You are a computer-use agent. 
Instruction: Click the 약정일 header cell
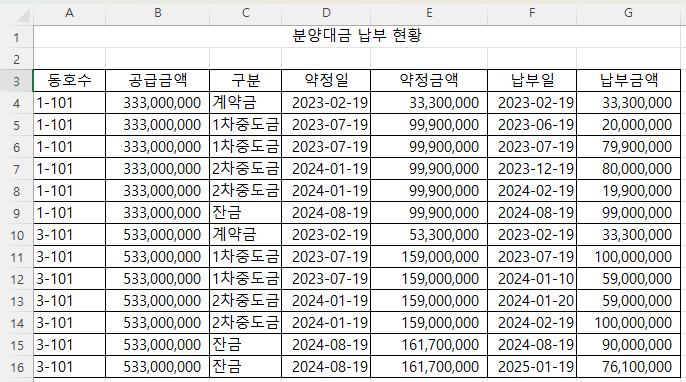(x=326, y=81)
